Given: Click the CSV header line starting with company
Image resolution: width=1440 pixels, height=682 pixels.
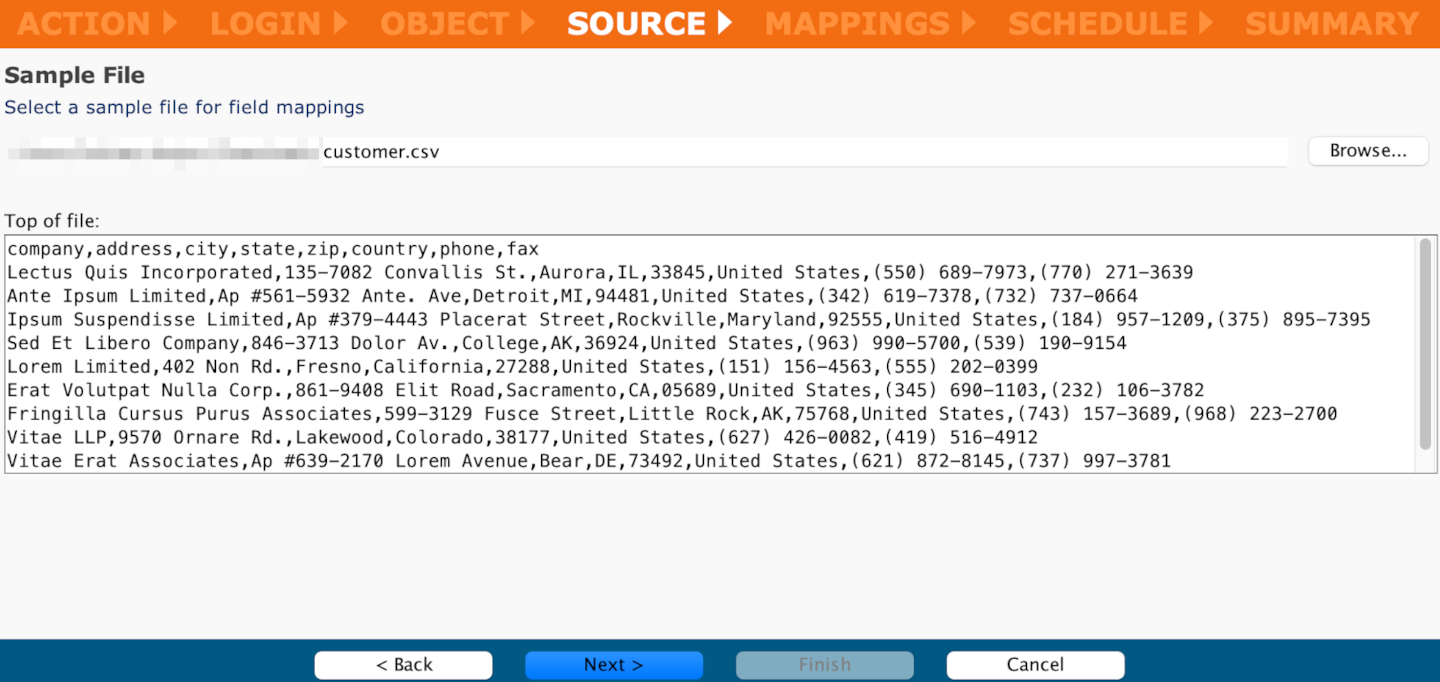Looking at the screenshot, I should [273, 249].
